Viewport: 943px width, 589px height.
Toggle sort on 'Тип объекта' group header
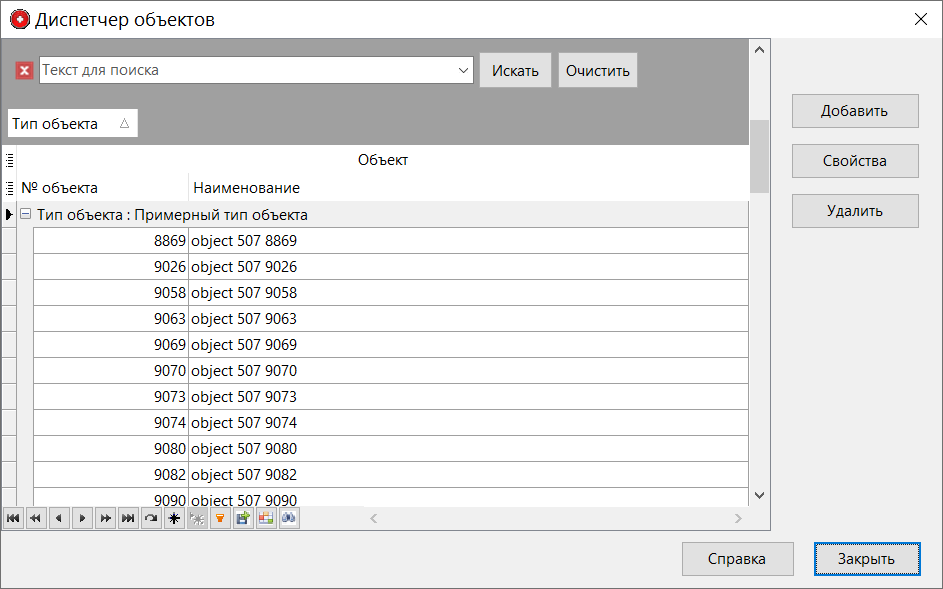(x=72, y=123)
